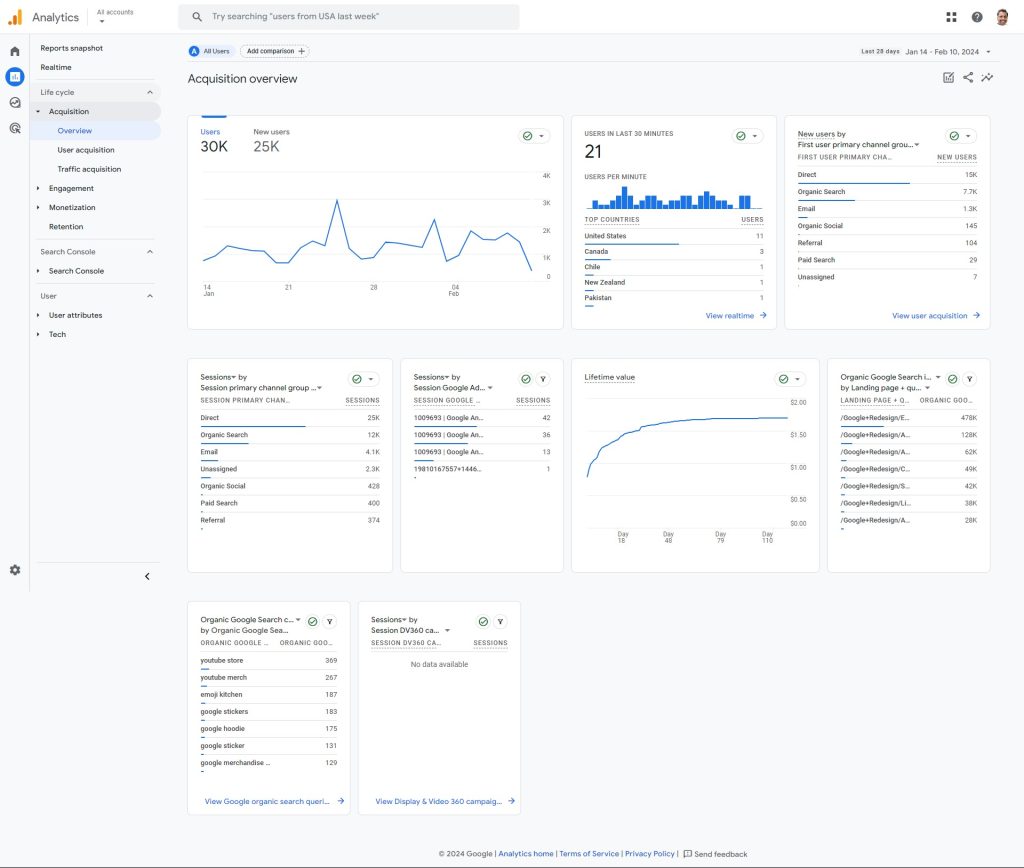Open the All accounts dropdown
This screenshot has width=1024, height=868.
click(x=114, y=16)
